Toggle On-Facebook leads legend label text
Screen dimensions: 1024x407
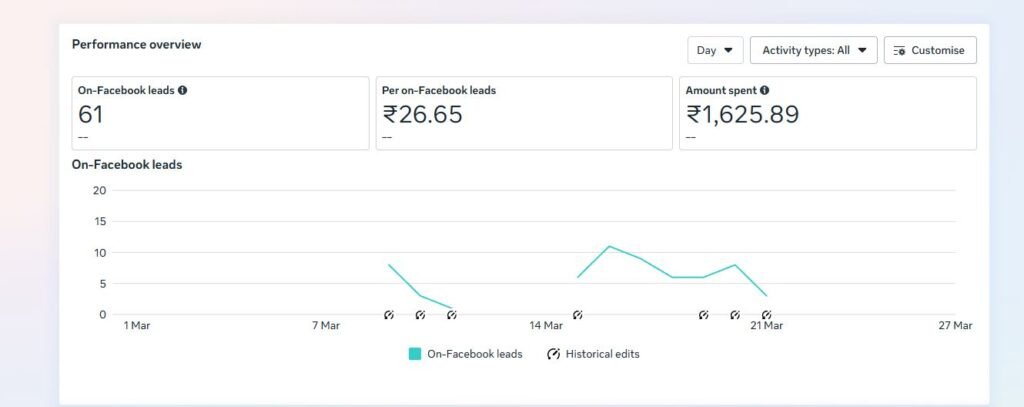coord(474,354)
